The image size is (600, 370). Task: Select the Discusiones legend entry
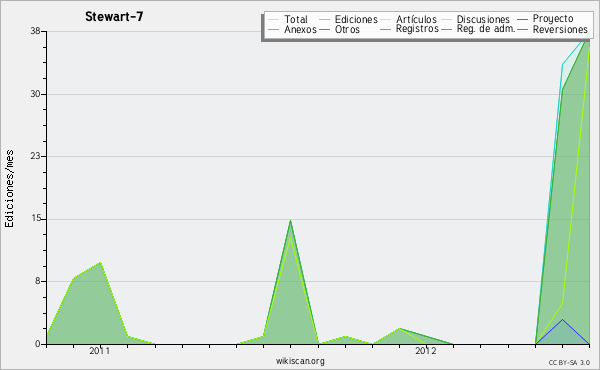pyautogui.click(x=475, y=19)
